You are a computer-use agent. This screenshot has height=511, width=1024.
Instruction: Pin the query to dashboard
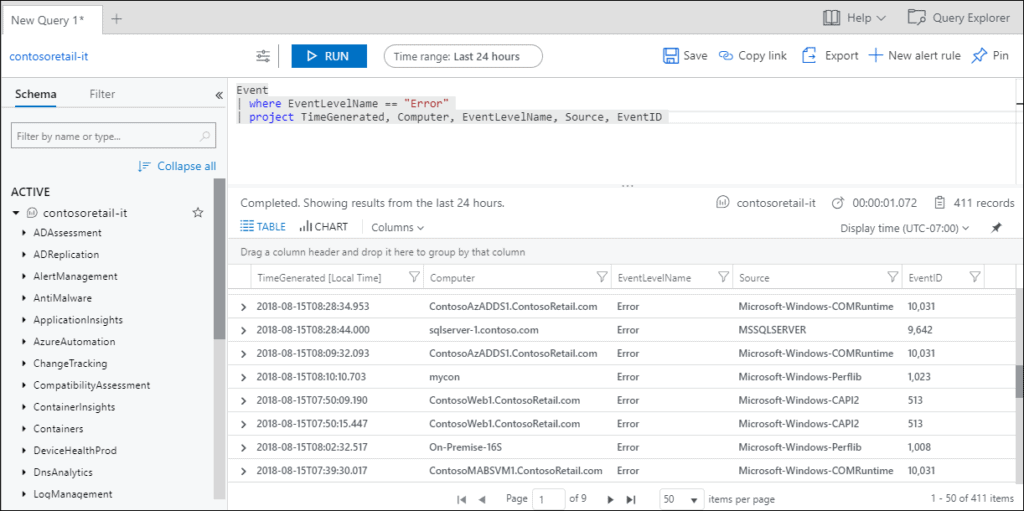pyautogui.click(x=979, y=56)
